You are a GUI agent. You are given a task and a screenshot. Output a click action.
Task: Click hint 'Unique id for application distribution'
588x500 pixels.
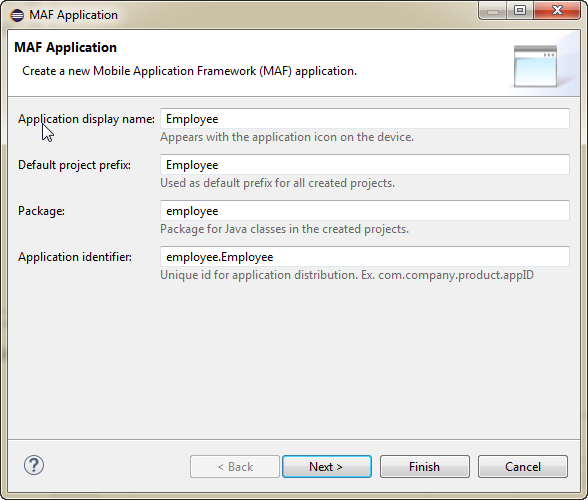347,275
